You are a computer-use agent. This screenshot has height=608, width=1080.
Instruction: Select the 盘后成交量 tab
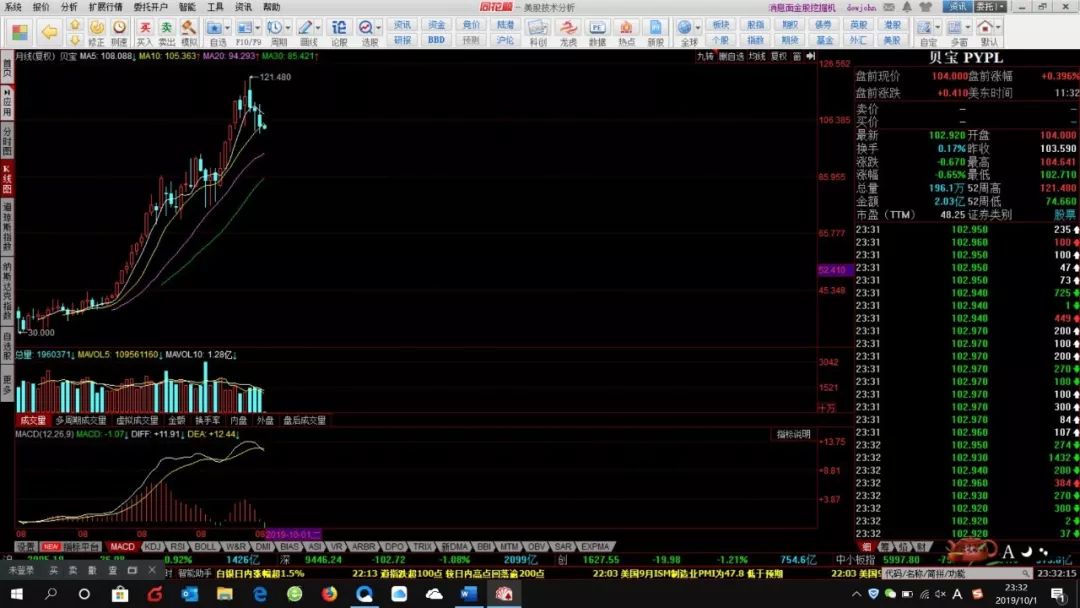304,420
